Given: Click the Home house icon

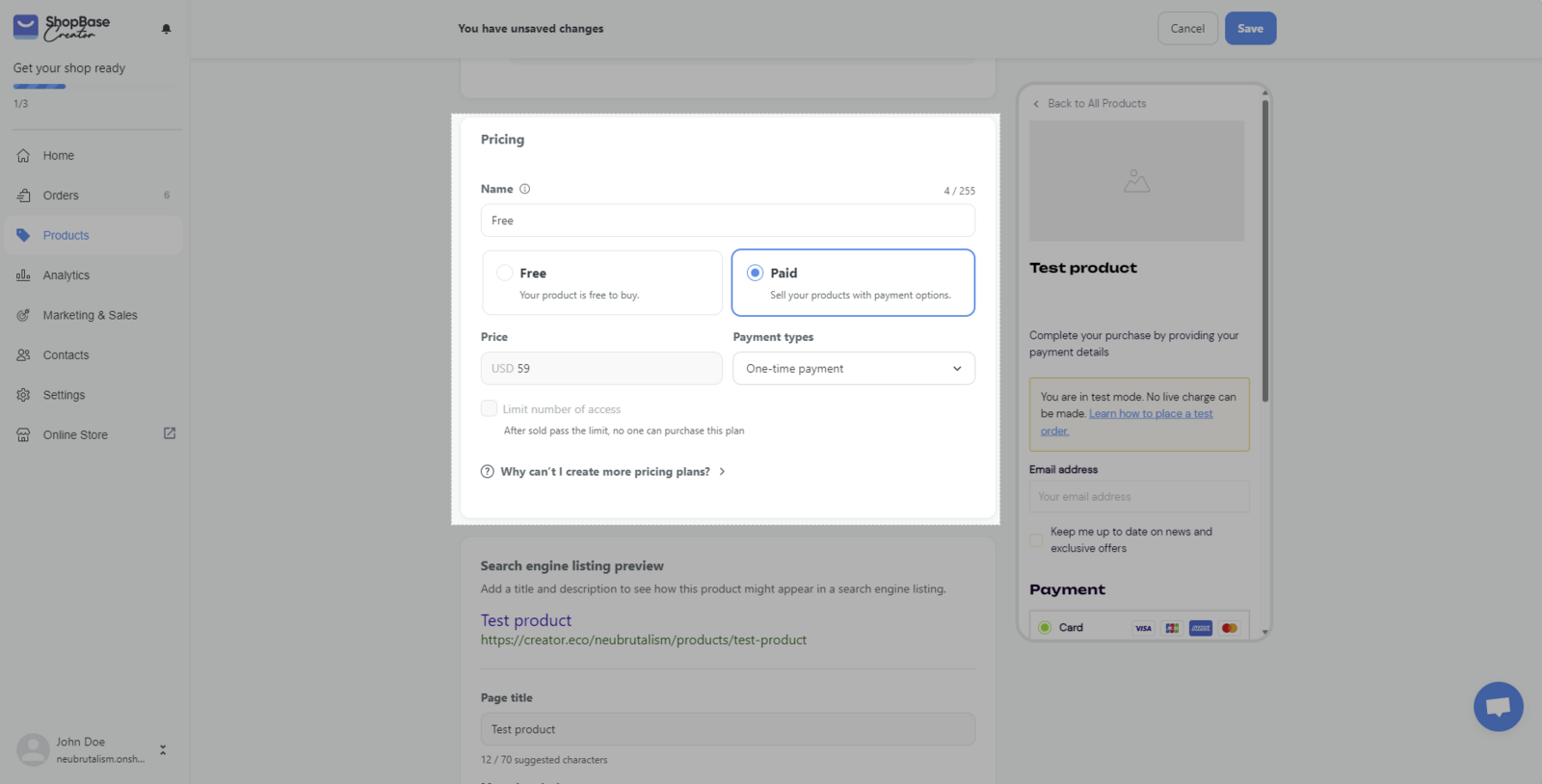Looking at the screenshot, I should [23, 155].
